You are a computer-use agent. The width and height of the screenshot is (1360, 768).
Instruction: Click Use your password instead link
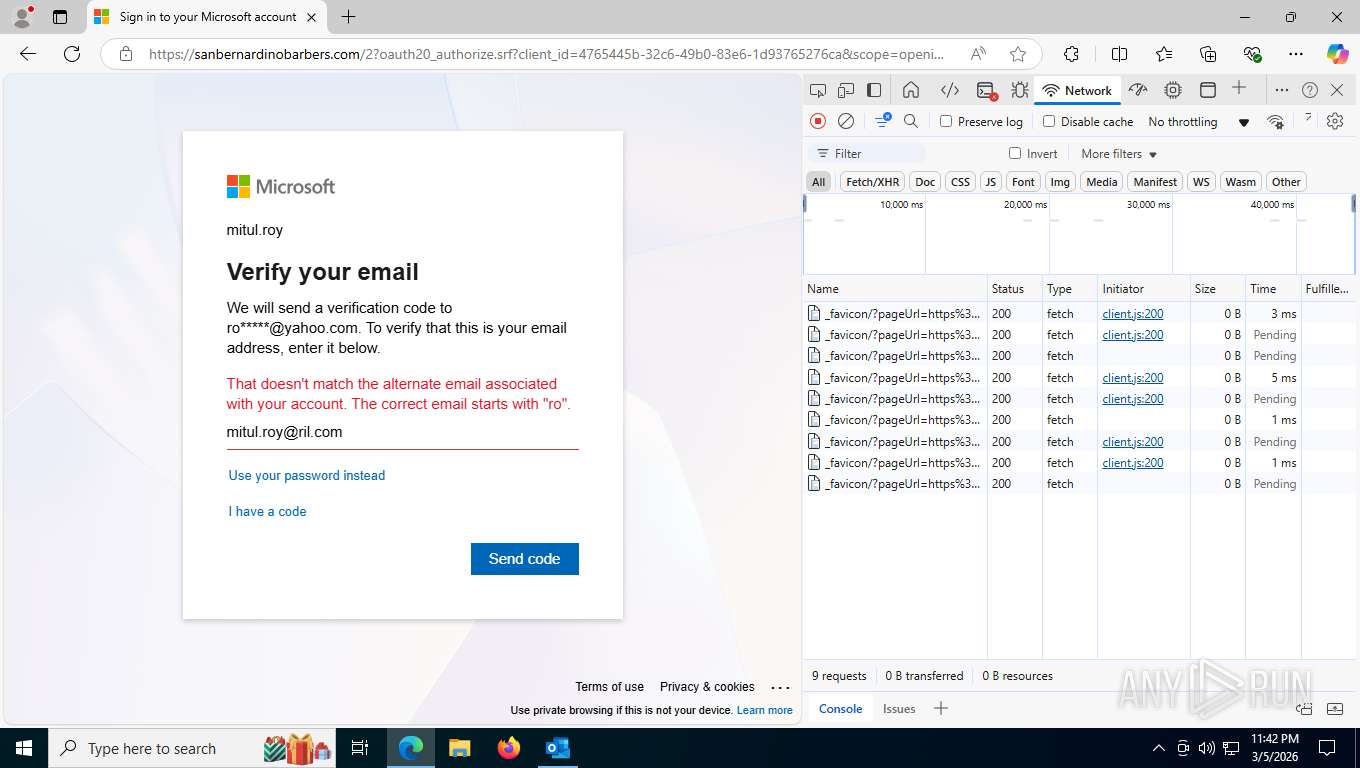[307, 476]
